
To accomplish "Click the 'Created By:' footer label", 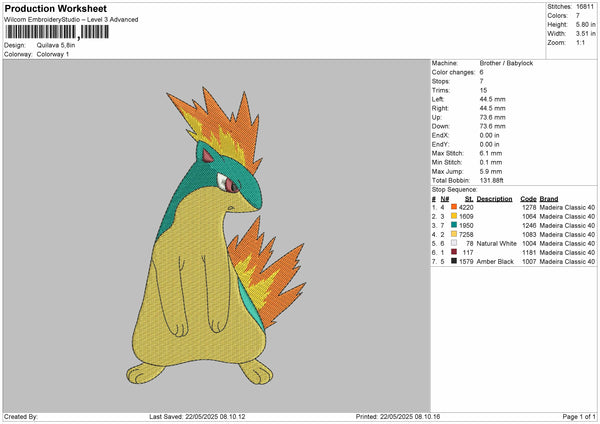I will pyautogui.click(x=21, y=416).
